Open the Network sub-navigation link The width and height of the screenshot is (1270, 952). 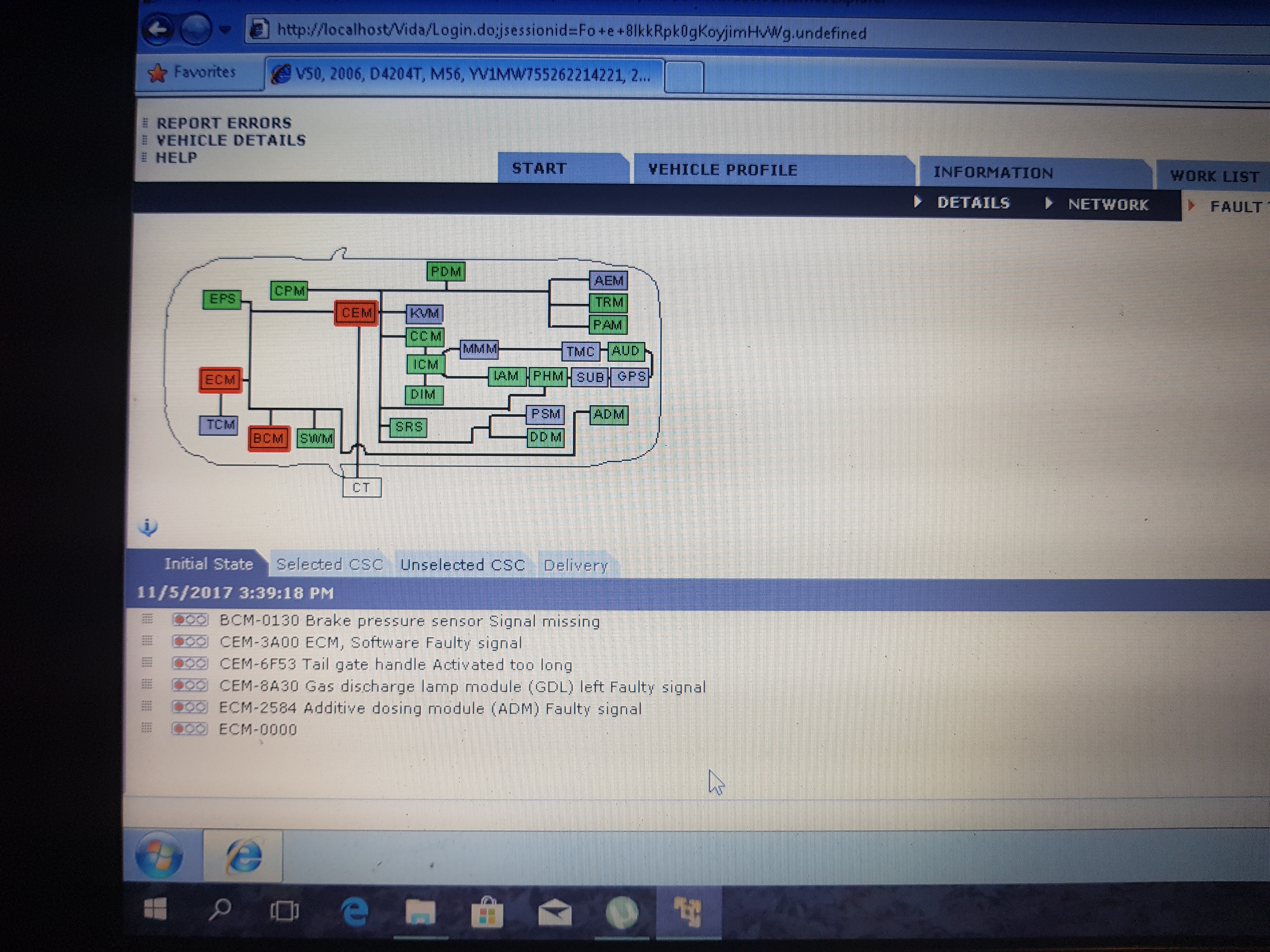pyautogui.click(x=1107, y=204)
